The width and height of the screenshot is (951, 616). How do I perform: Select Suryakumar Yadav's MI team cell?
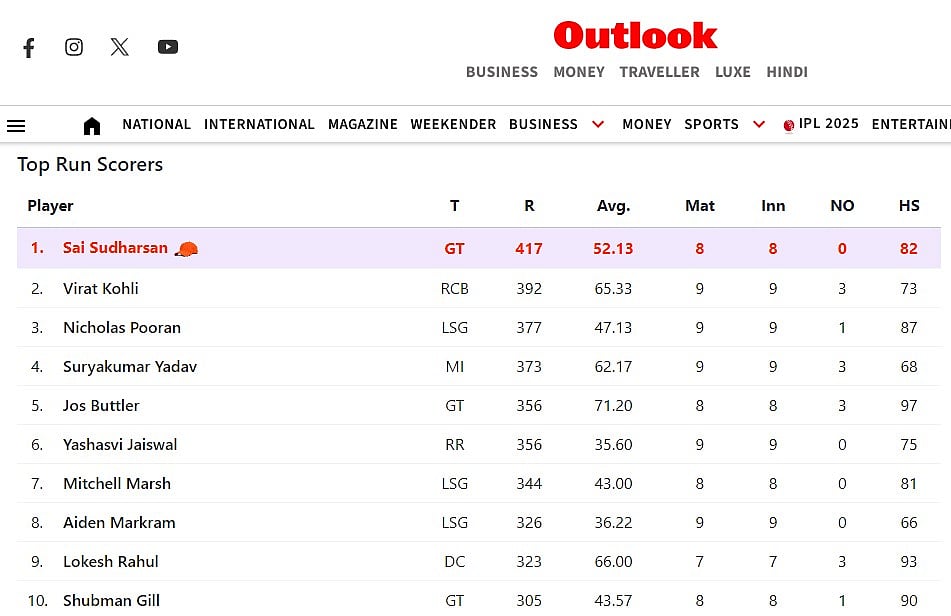(x=454, y=367)
